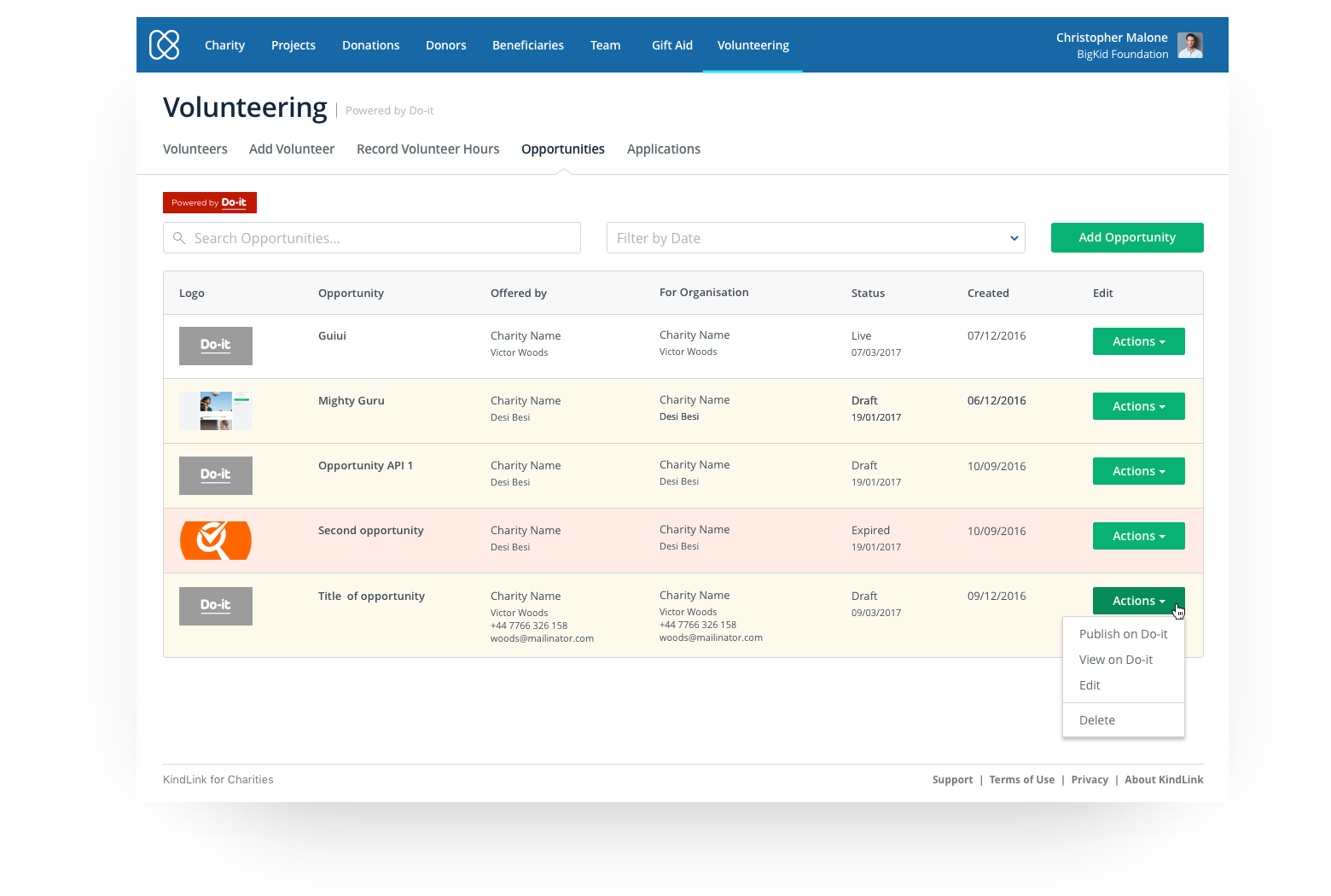Click the Second opportunity title
This screenshot has height=896, width=1331.
click(371, 530)
